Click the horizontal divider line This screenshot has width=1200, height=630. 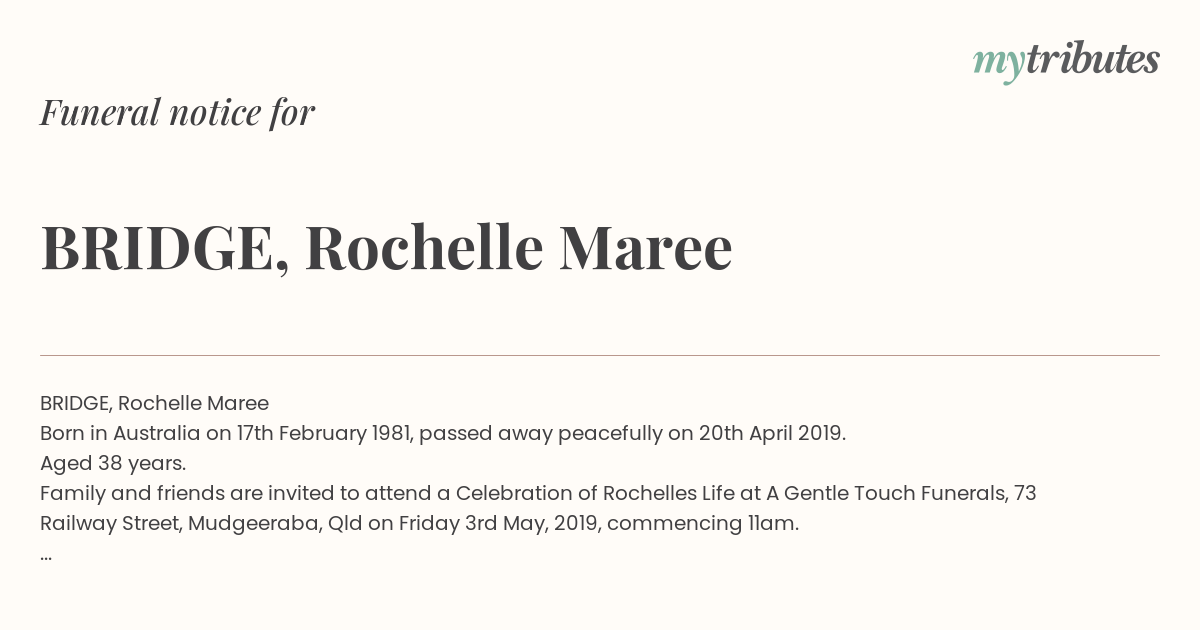tap(600, 355)
